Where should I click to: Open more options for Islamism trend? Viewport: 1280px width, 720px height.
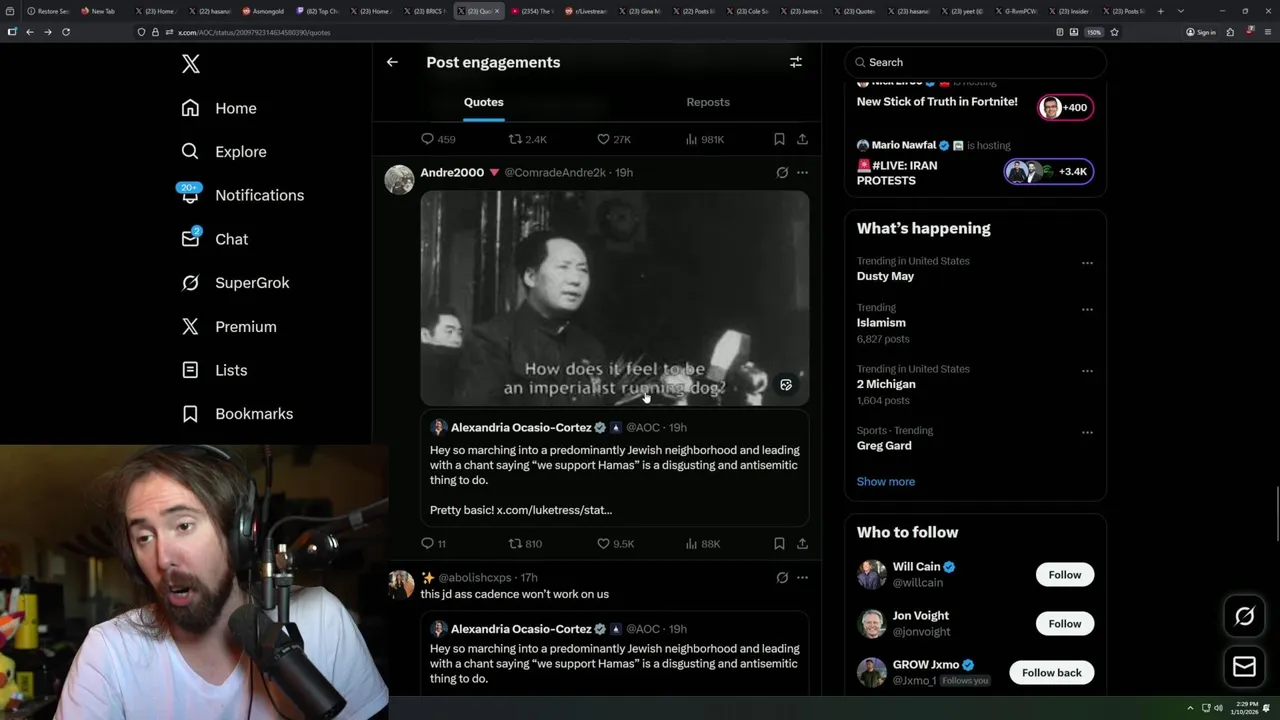point(1087,310)
